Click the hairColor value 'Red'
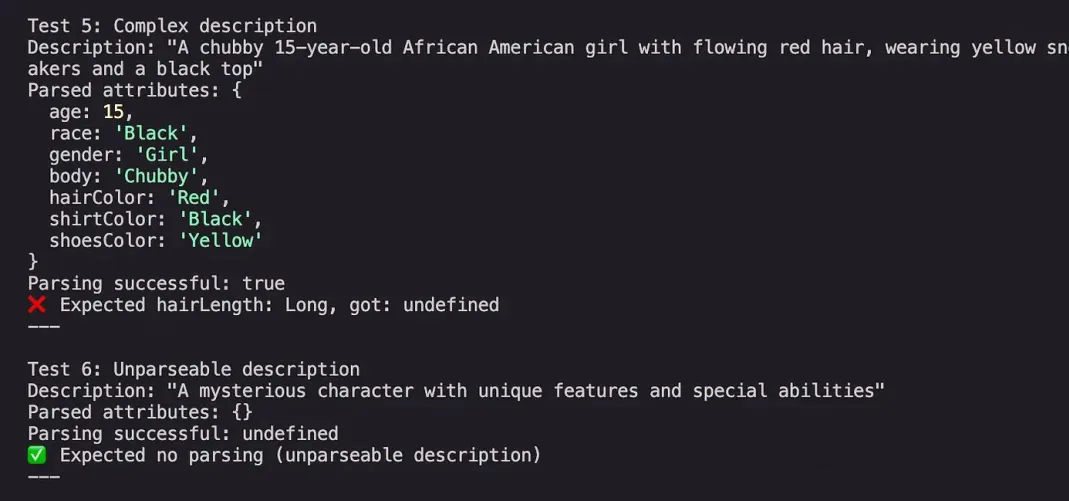Image resolution: width=1069 pixels, height=501 pixels. coord(194,198)
